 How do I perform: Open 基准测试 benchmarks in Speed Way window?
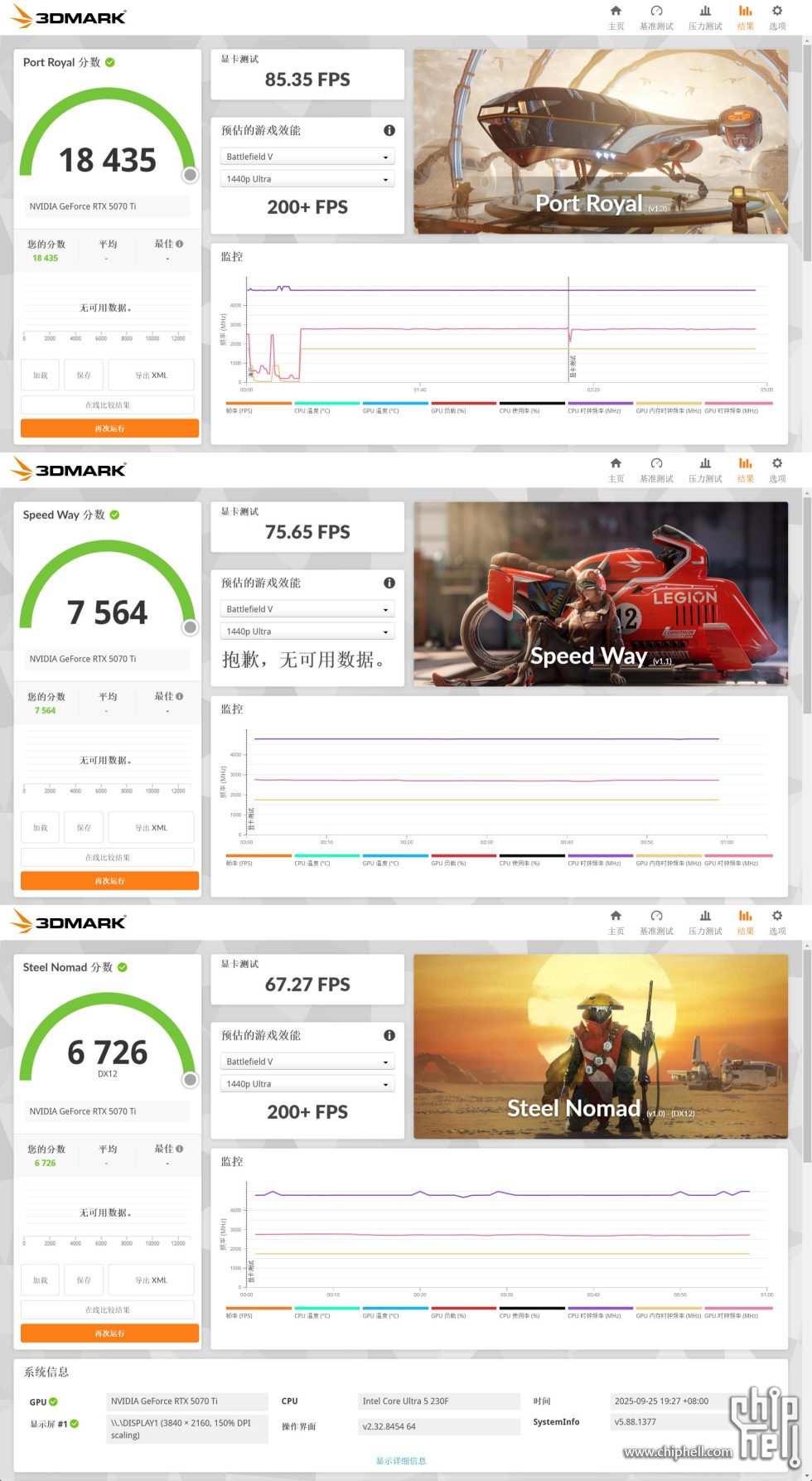(x=656, y=470)
